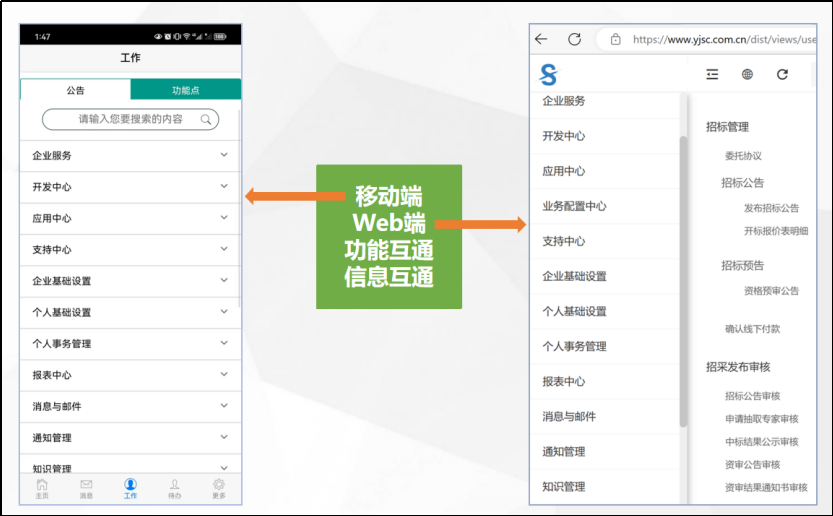Click 企业服务 label in mobile list
The height and width of the screenshot is (516, 833).
click(52, 156)
